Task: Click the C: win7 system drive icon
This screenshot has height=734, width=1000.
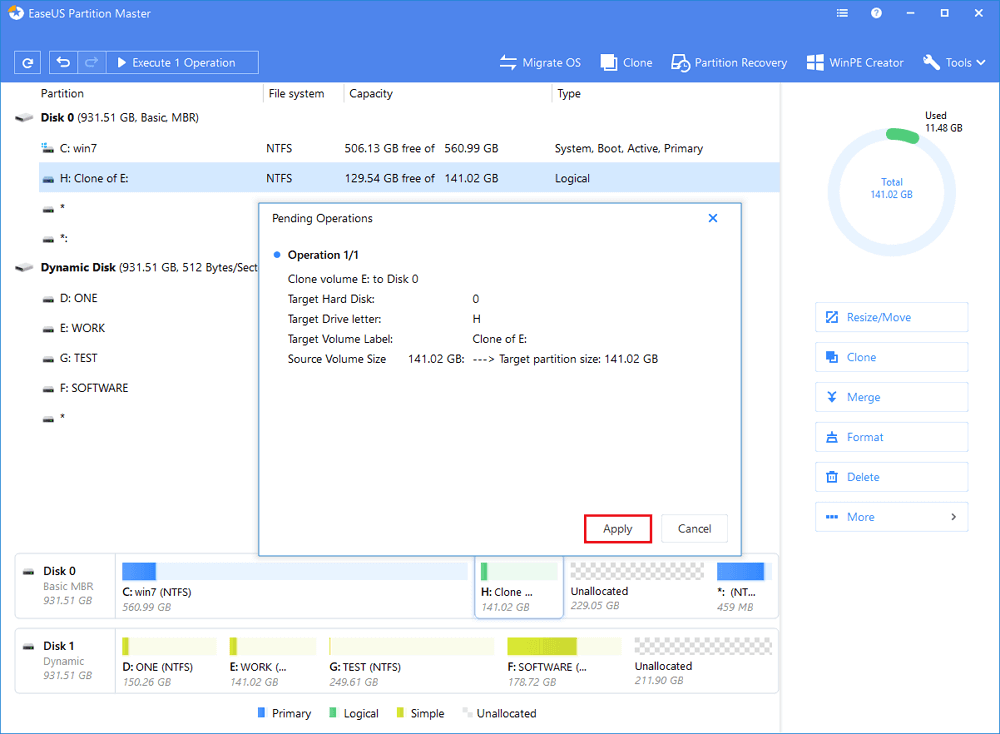Action: point(47,148)
